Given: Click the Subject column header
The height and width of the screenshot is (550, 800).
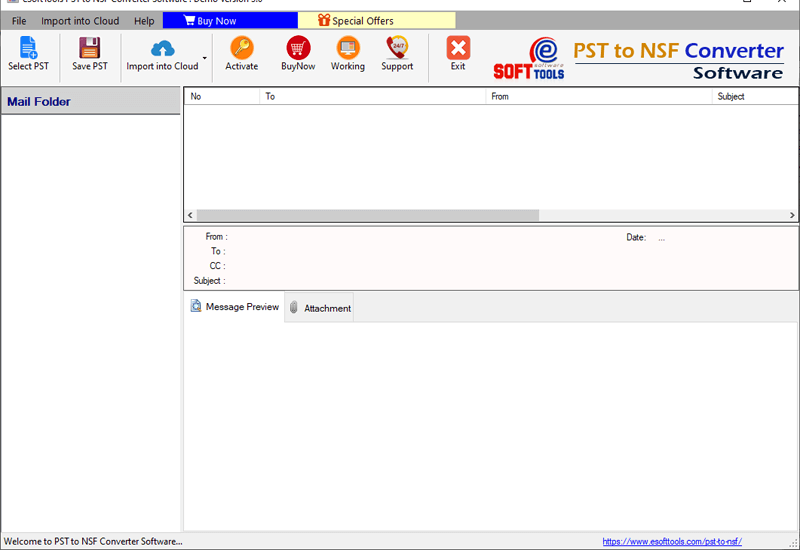Looking at the screenshot, I should click(755, 96).
